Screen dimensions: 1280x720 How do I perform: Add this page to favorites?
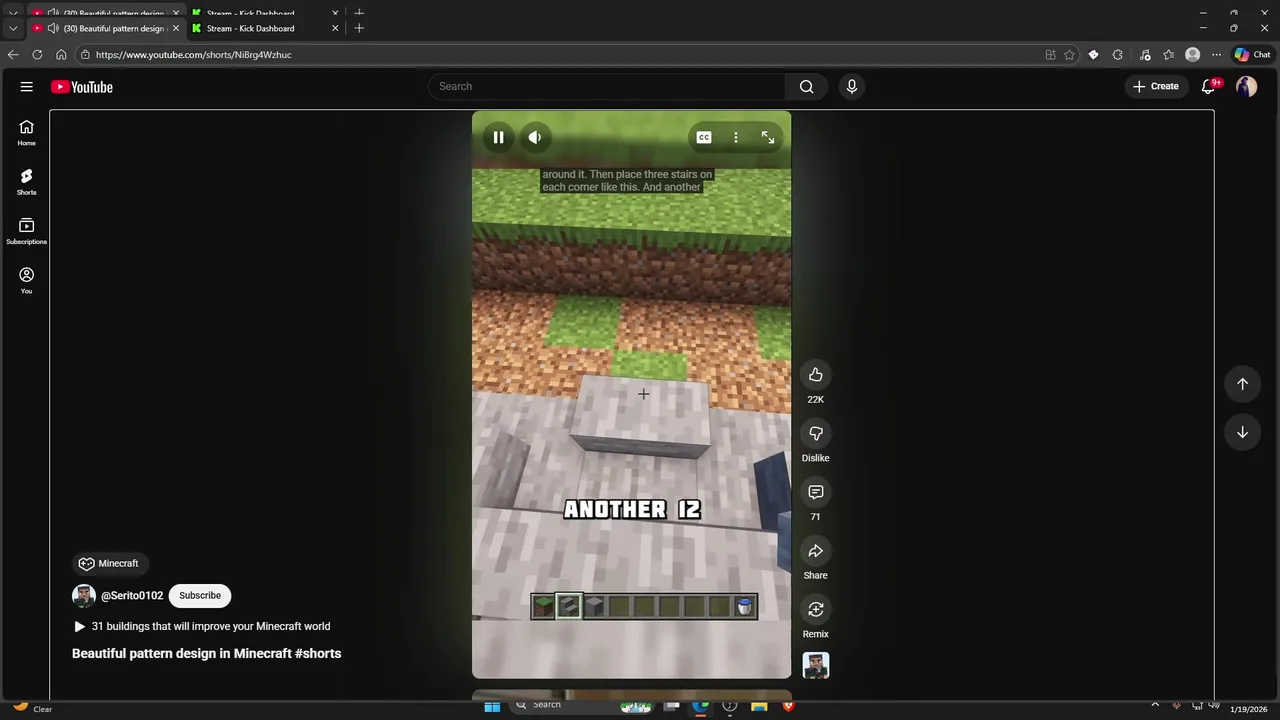coord(1069,55)
